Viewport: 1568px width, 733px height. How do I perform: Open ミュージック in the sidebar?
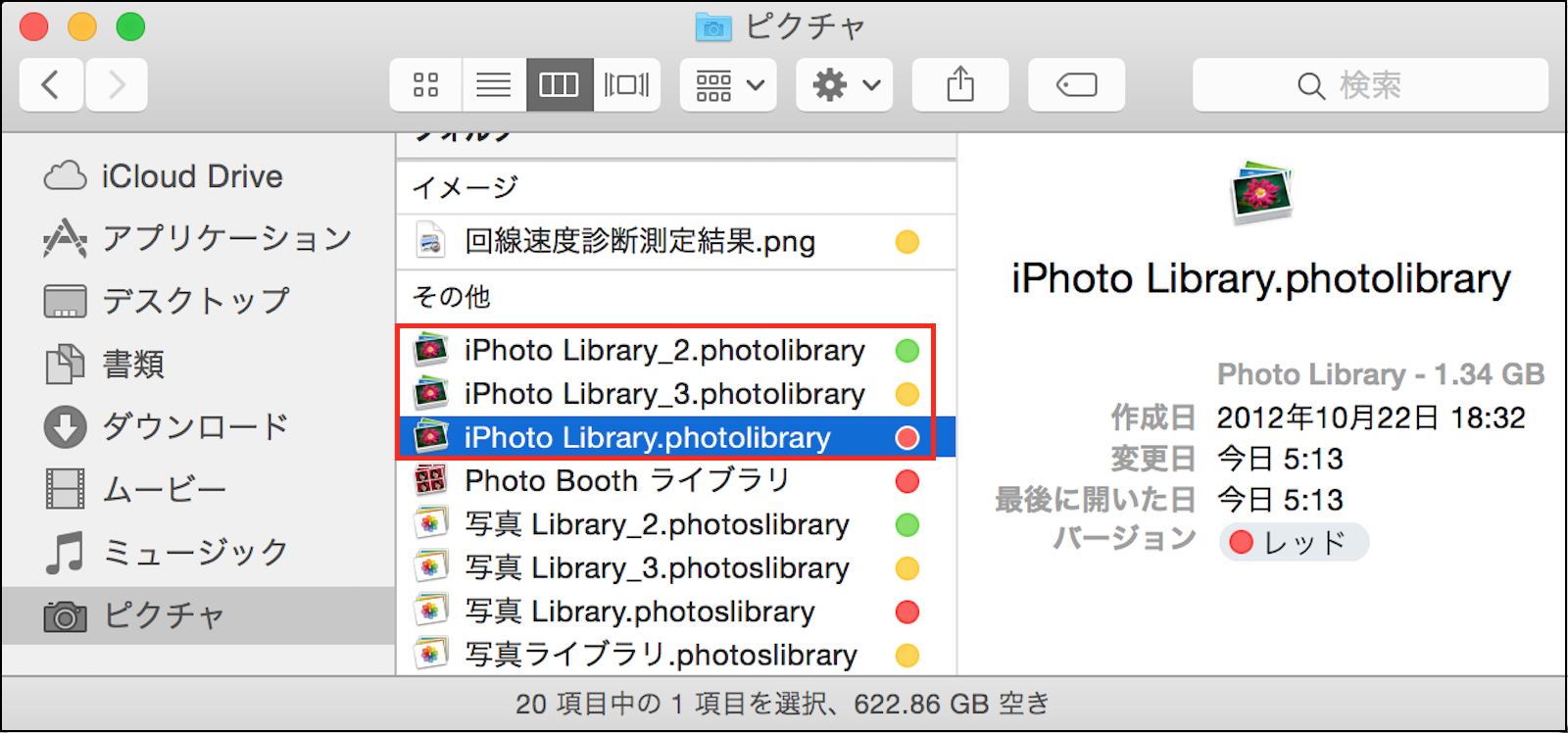pos(198,552)
